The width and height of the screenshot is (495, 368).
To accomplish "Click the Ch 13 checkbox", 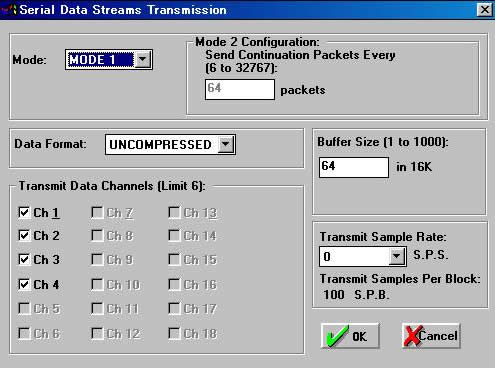I will coord(174,212).
